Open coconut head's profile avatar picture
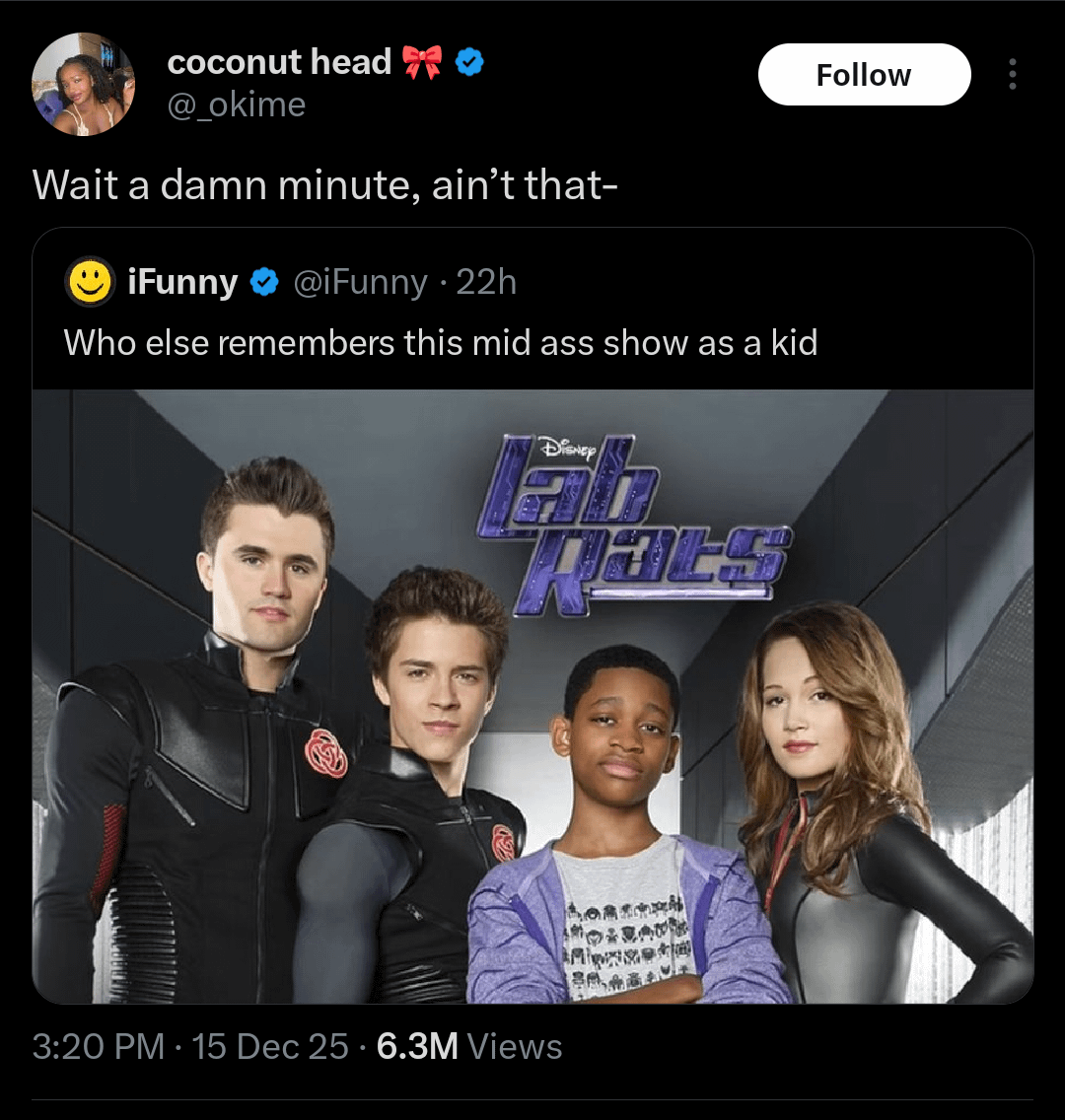The width and height of the screenshot is (1065, 1120). click(x=84, y=84)
